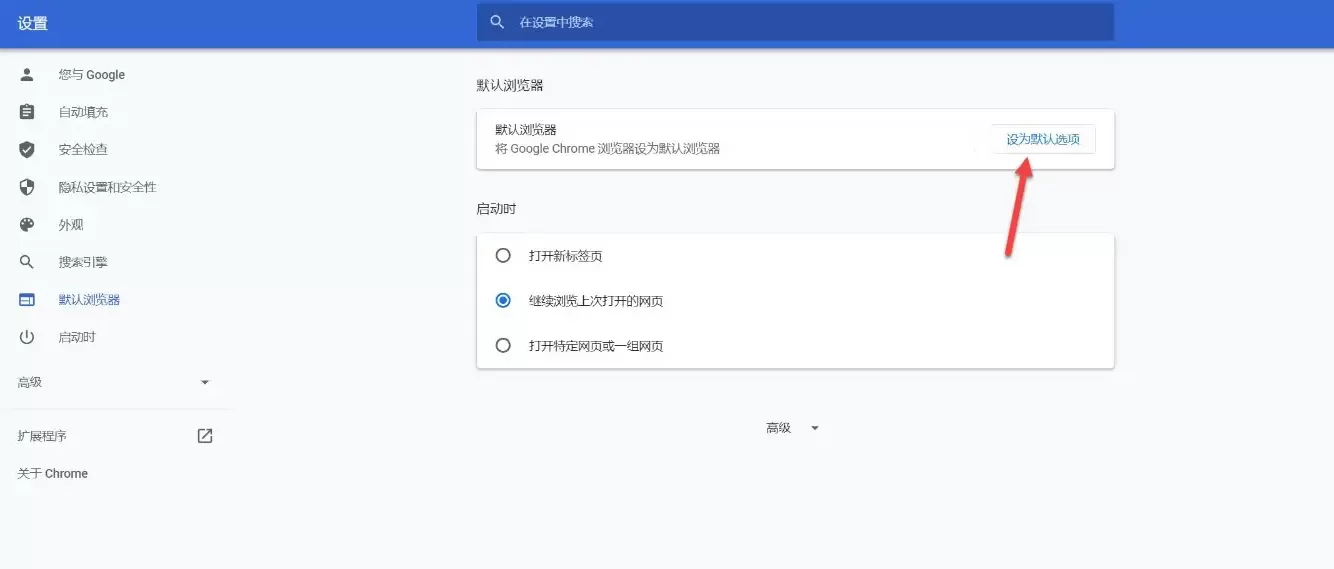The width and height of the screenshot is (1334, 569).
Task: Click the shield check icon for 安全检查
Action: click(x=27, y=150)
